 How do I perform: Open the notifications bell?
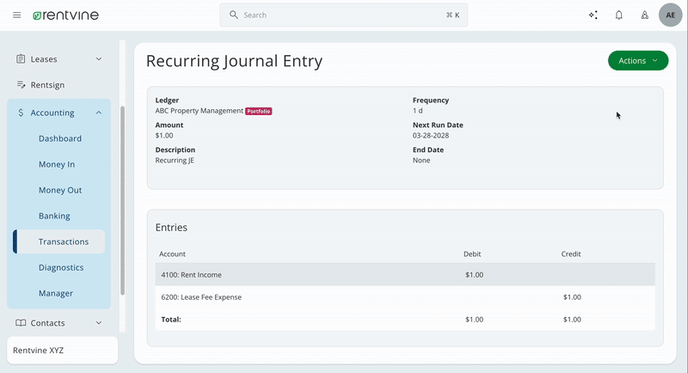(x=619, y=15)
